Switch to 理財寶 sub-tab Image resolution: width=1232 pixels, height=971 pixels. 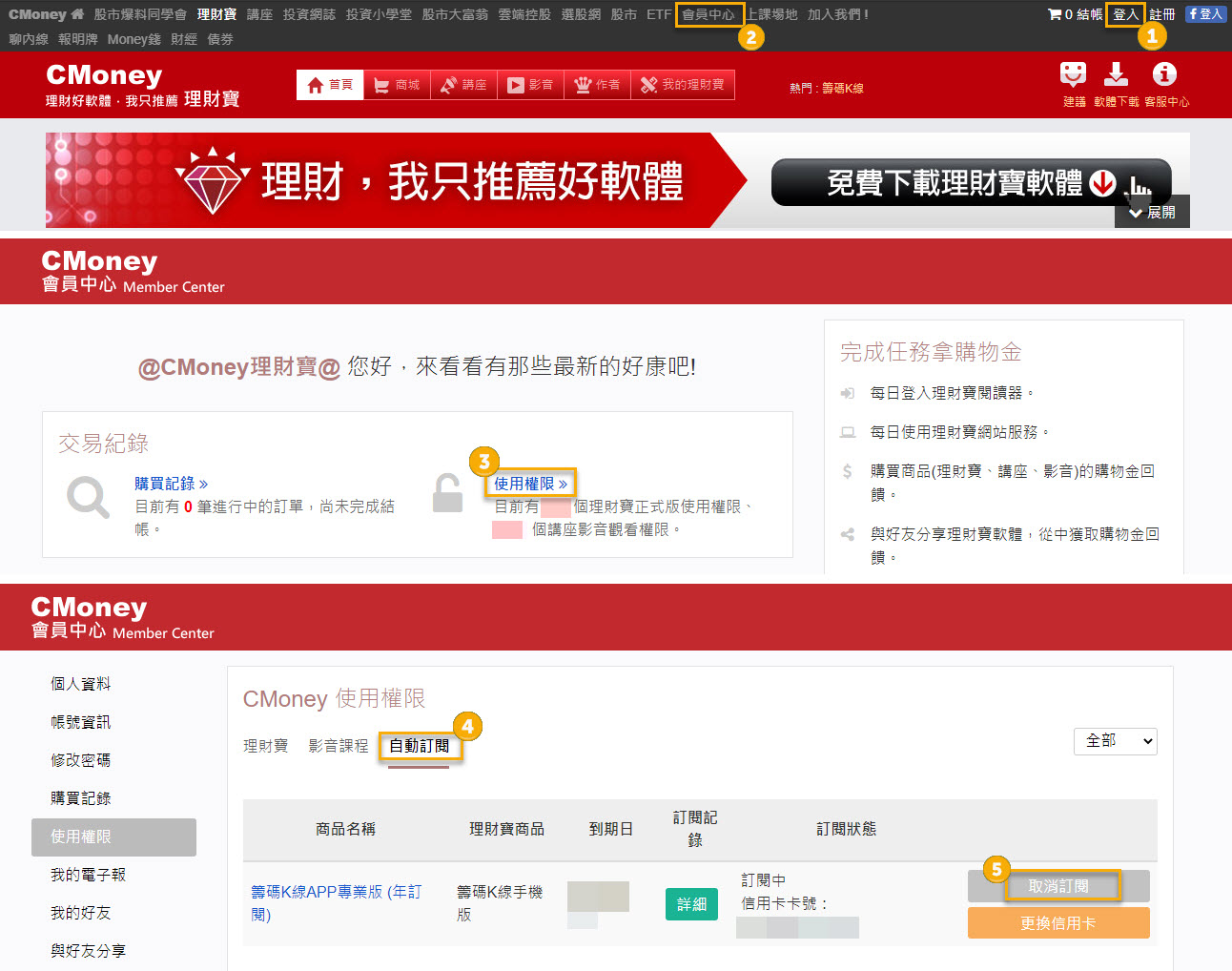(265, 746)
